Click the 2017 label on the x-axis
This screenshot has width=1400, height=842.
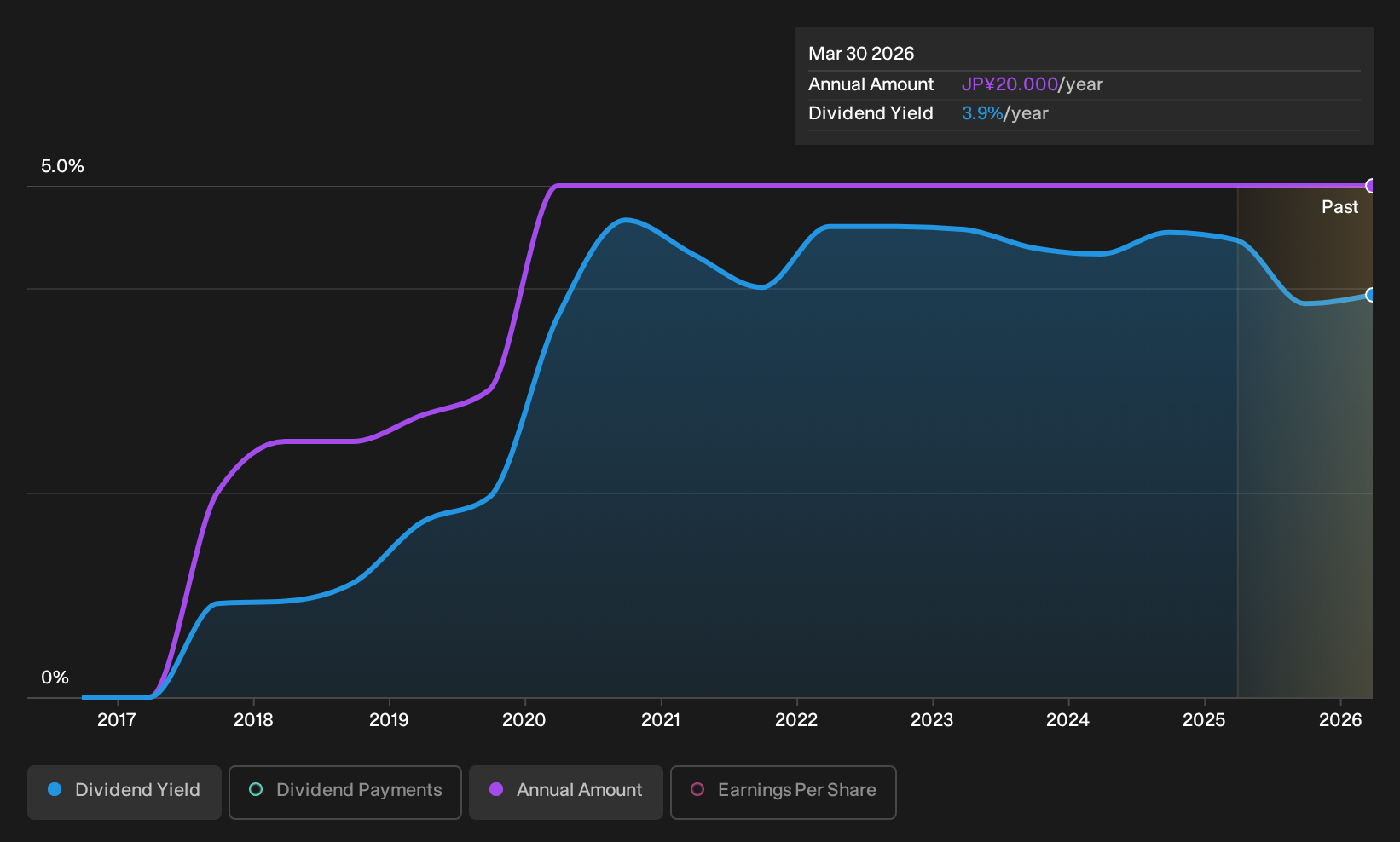(x=117, y=720)
